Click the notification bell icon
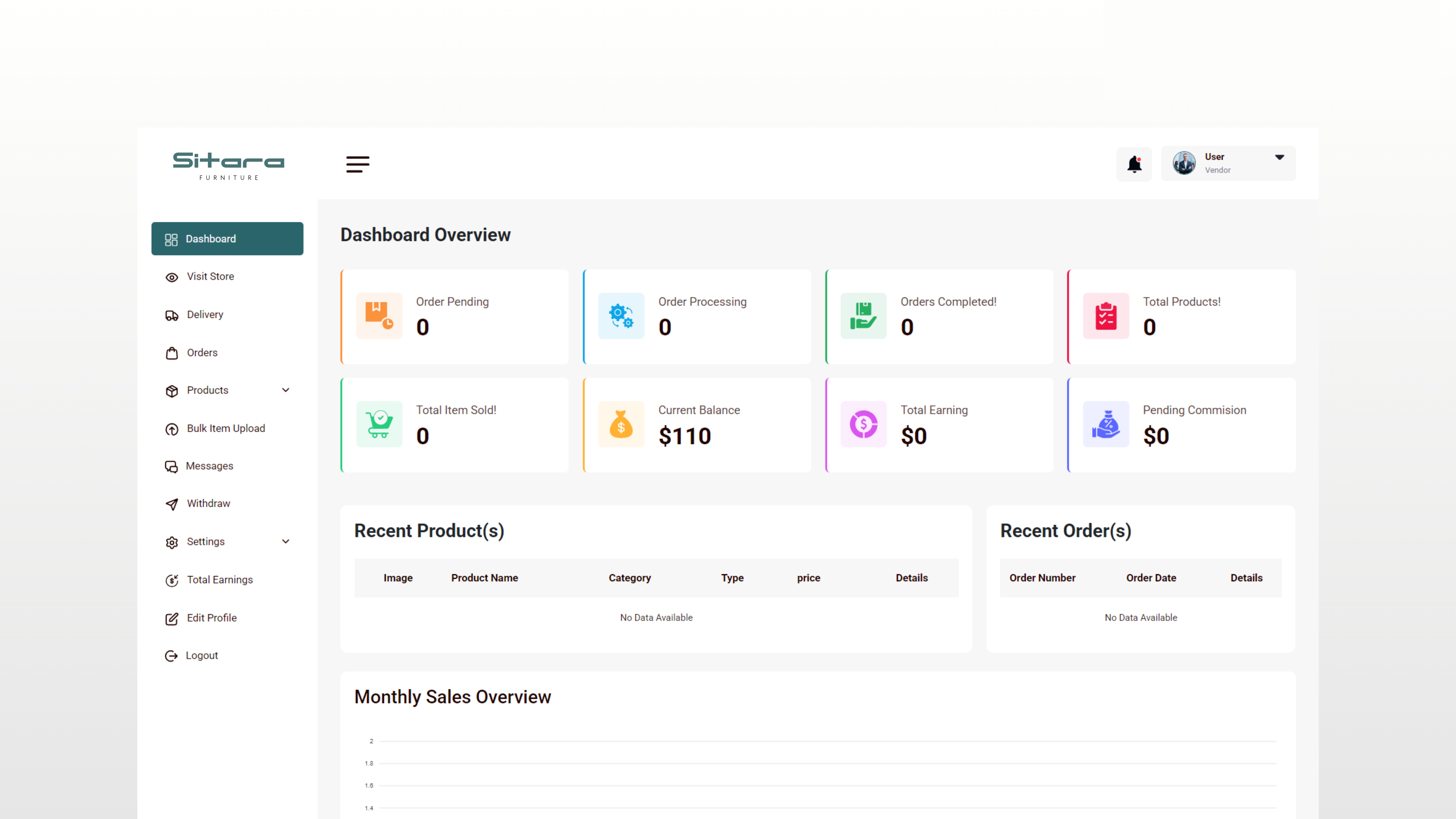 (x=1134, y=164)
